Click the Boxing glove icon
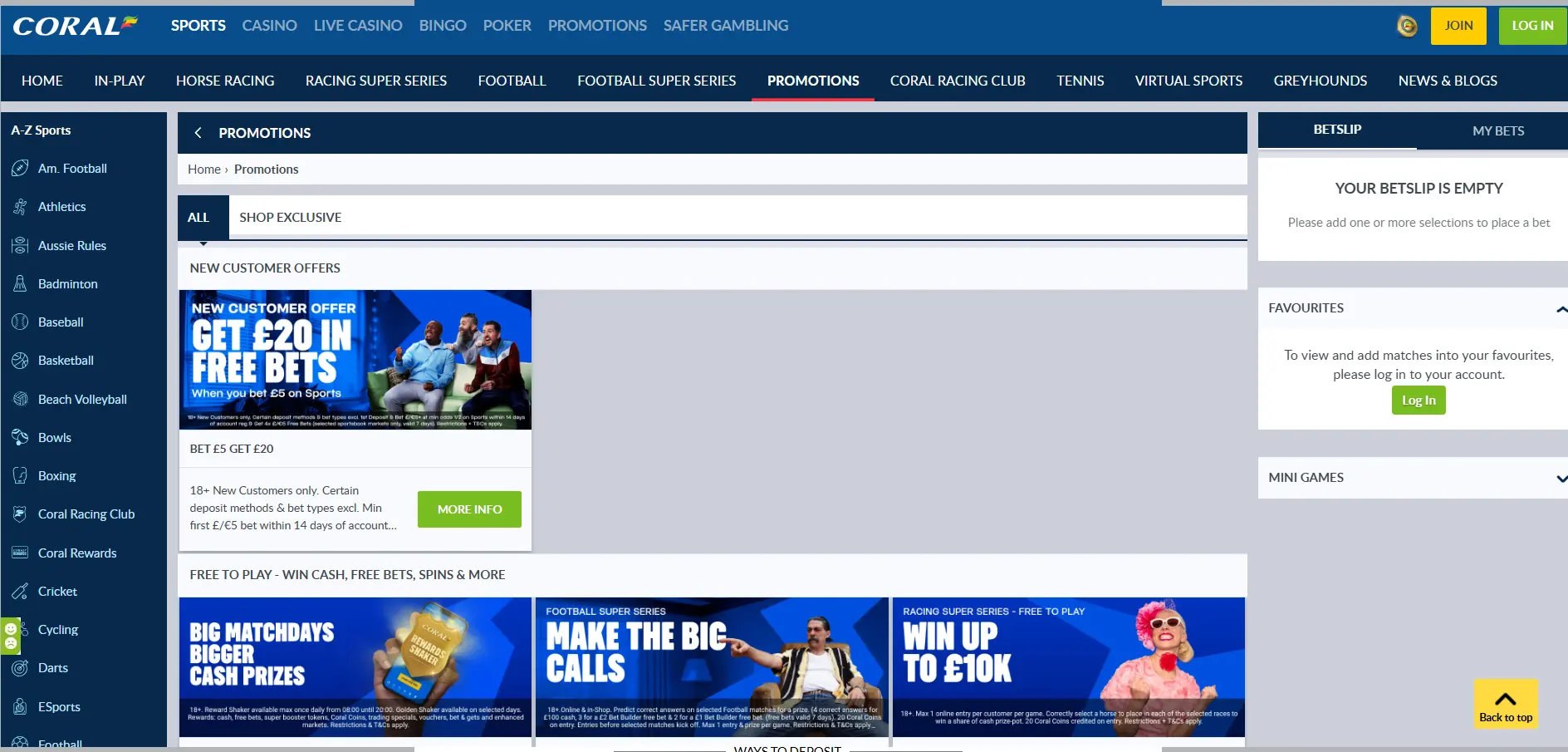 pos(20,476)
